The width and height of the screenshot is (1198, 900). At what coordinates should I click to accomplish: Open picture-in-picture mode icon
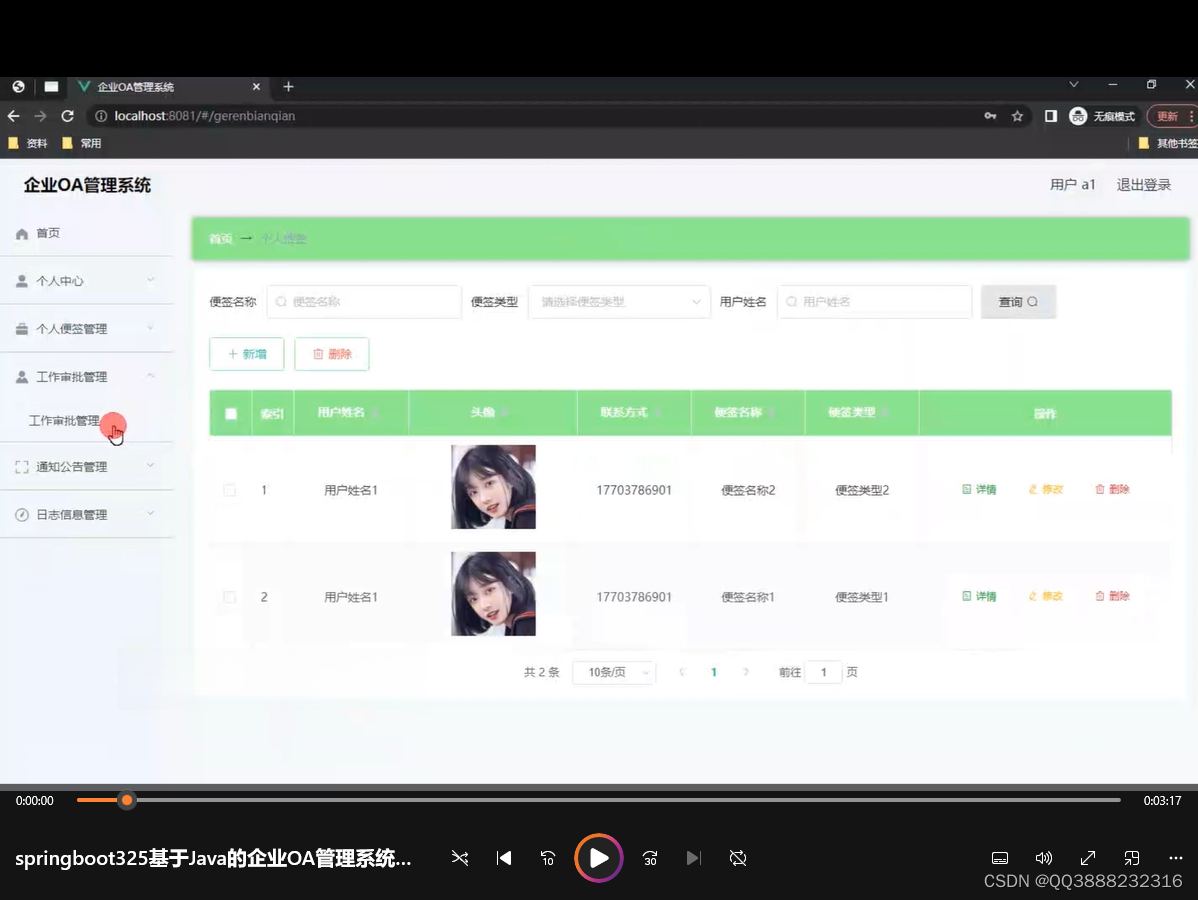tap(1131, 858)
